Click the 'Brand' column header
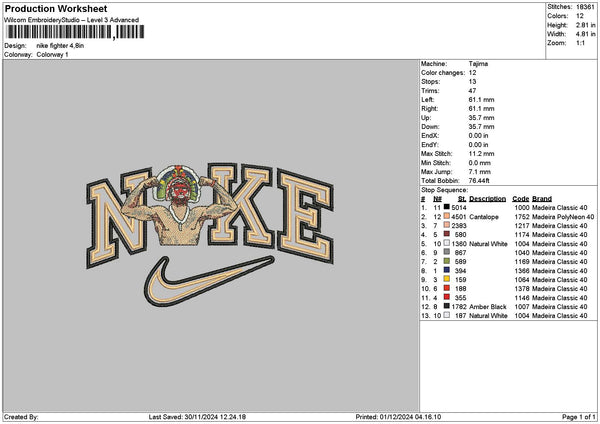The height and width of the screenshot is (424, 600). (542, 199)
